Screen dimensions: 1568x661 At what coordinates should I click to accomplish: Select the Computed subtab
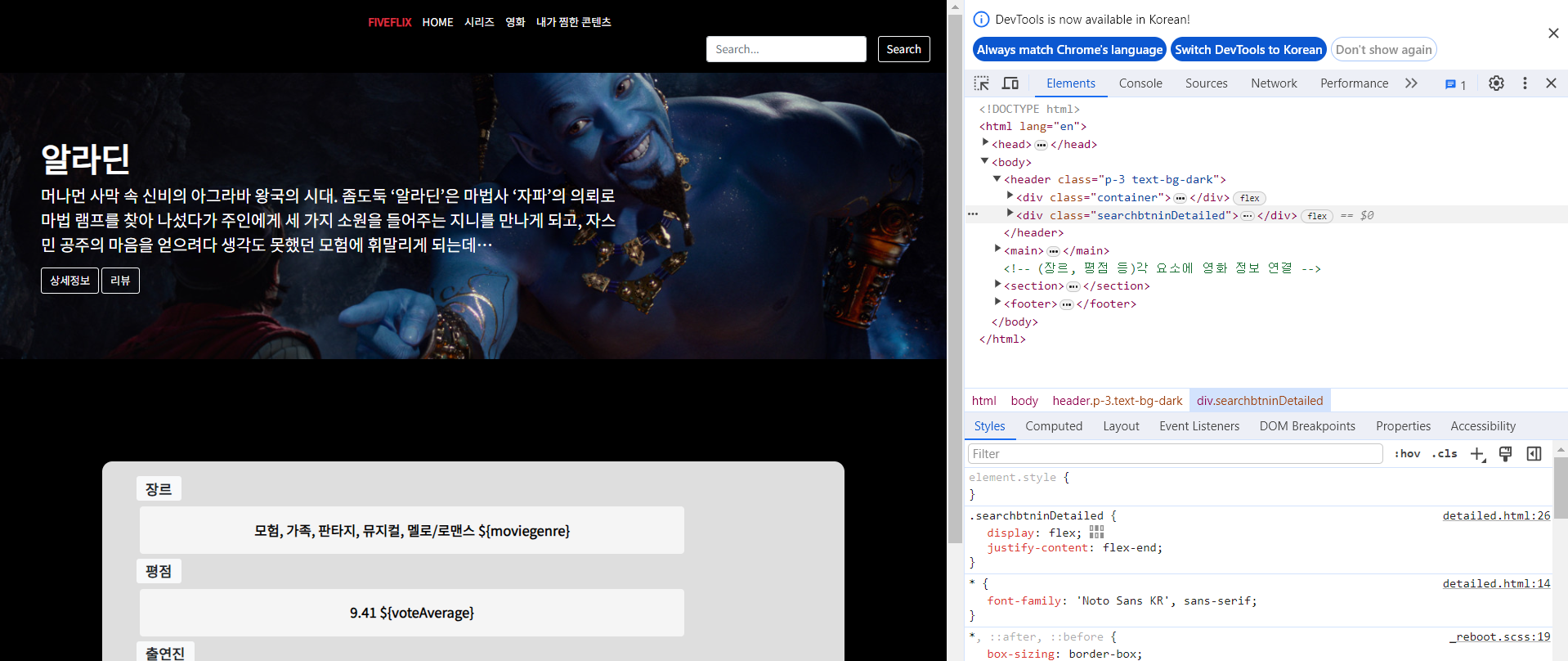click(1054, 426)
